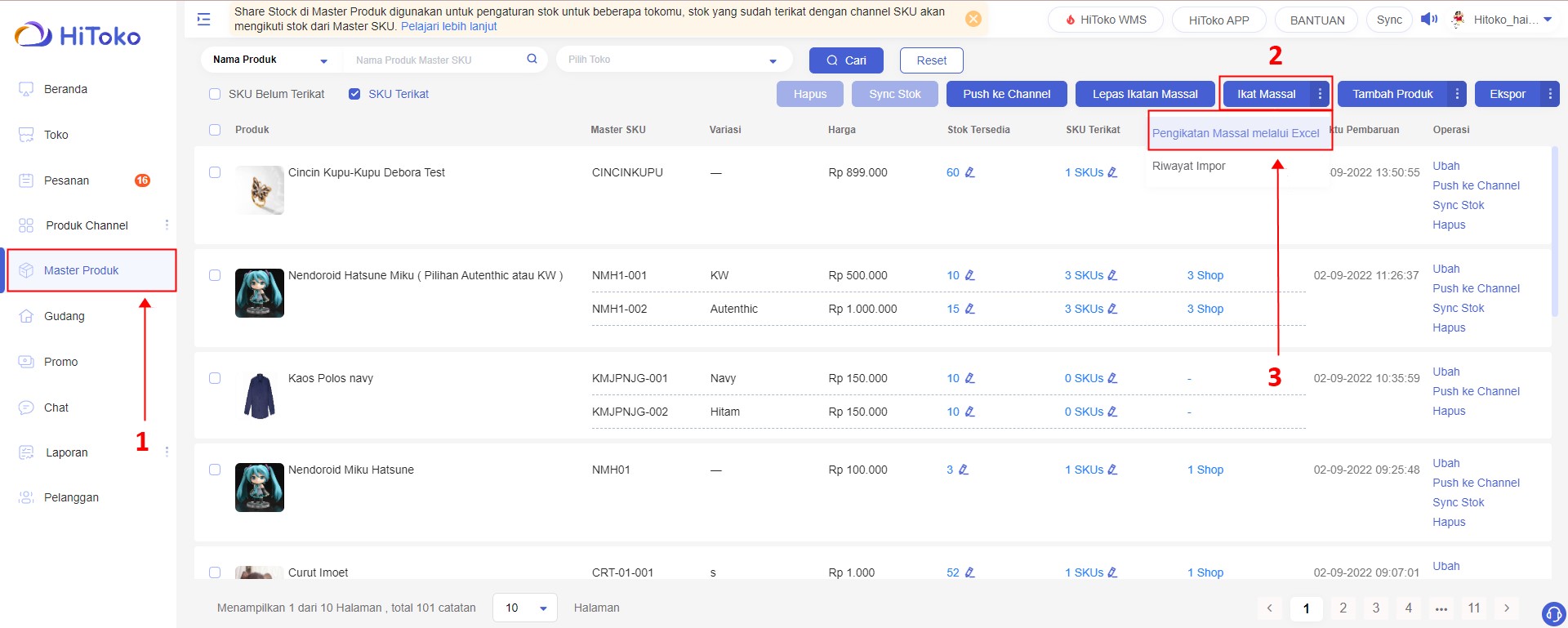
Task: Select Master Produk in the sidebar
Action: (x=88, y=270)
